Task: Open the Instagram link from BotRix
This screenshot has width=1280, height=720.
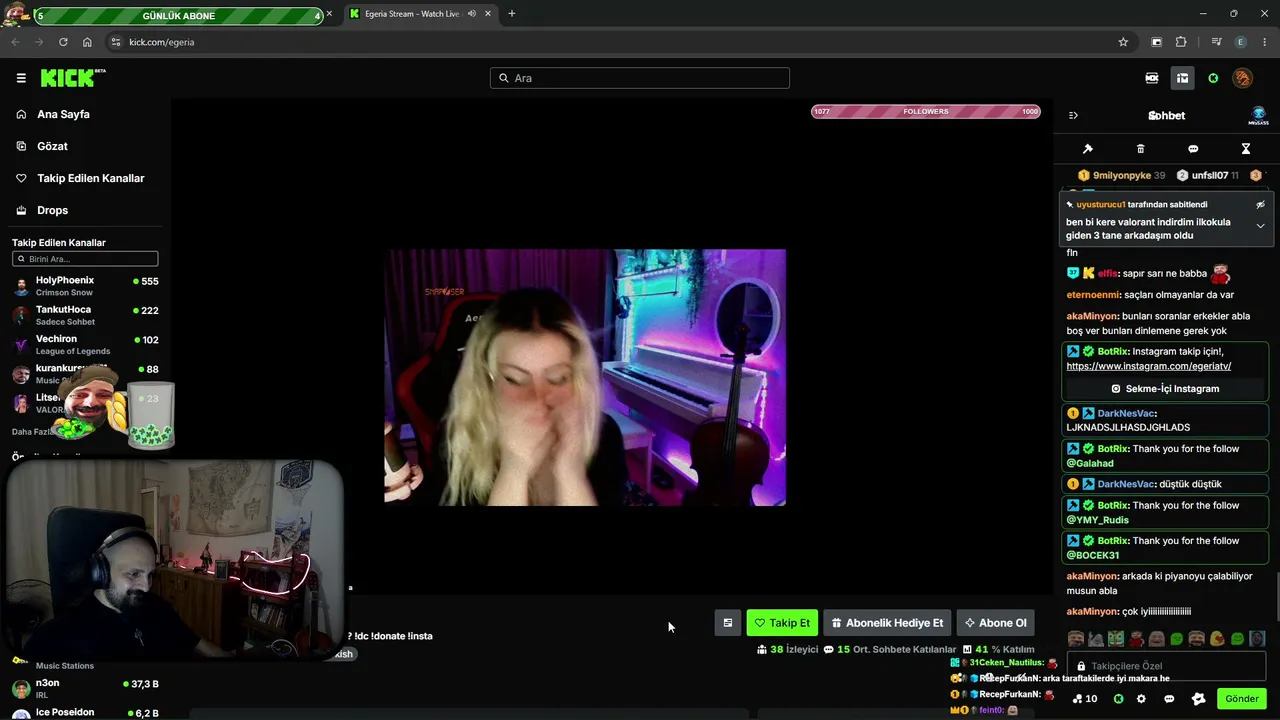Action: 1149,366
